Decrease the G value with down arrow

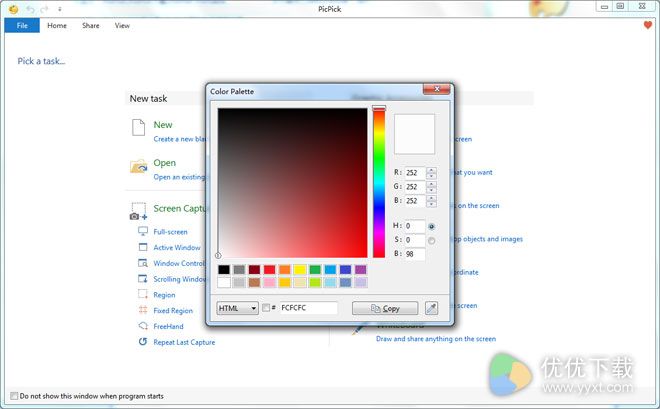[x=431, y=190]
